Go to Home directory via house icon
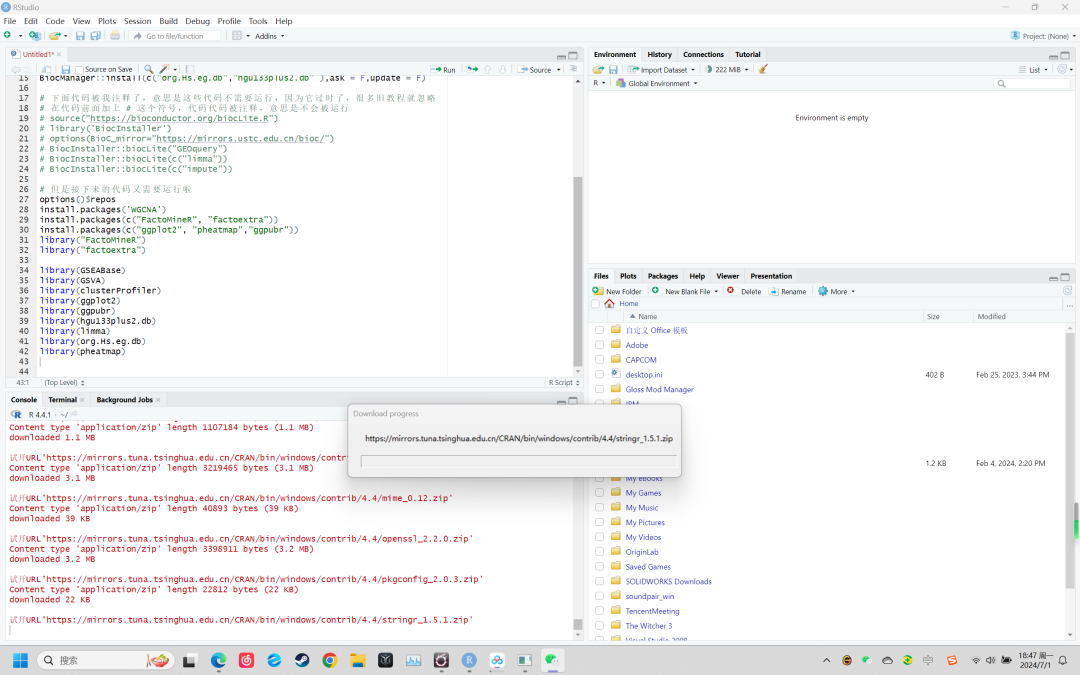Image resolution: width=1080 pixels, height=675 pixels. (609, 303)
